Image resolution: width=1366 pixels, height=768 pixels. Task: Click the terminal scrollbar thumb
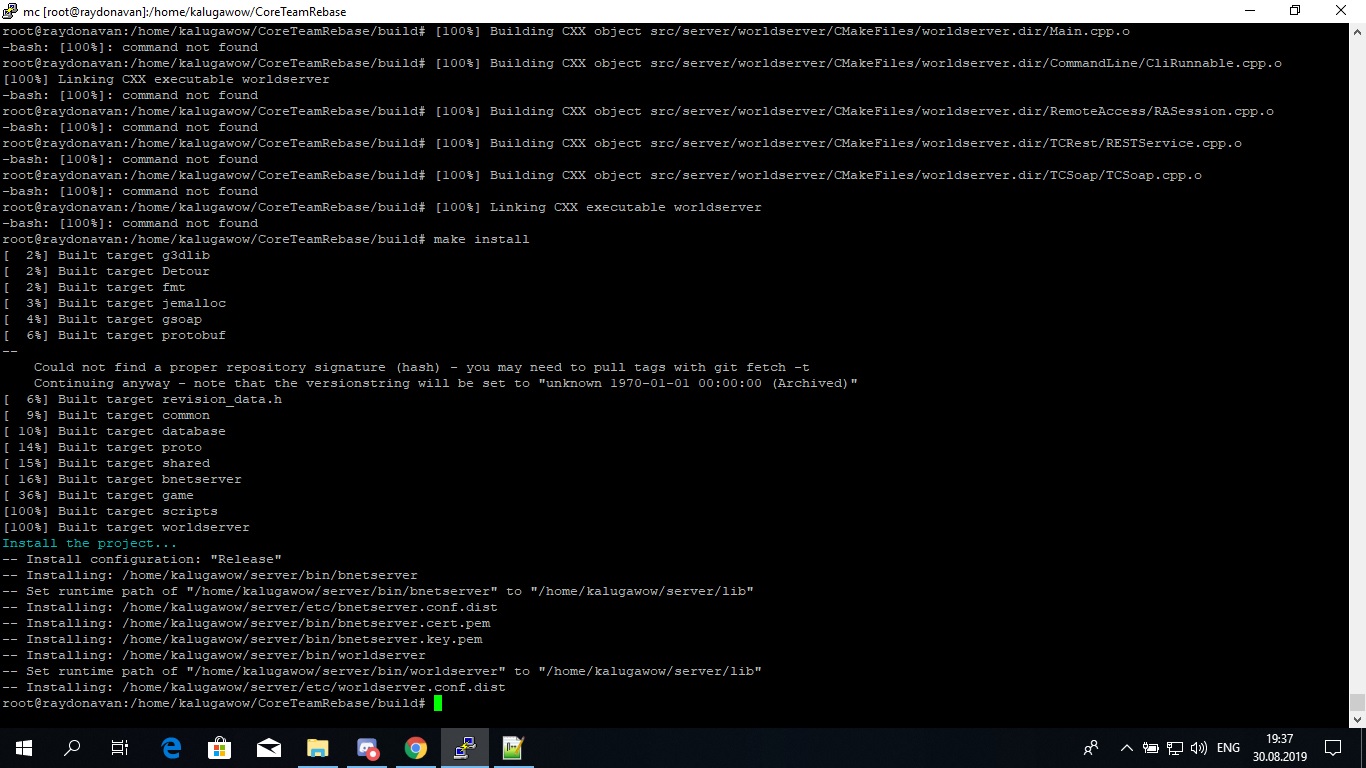pyautogui.click(x=1357, y=703)
